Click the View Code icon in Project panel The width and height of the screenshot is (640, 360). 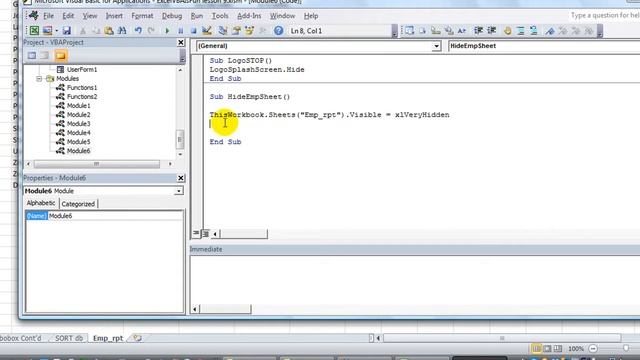pyautogui.click(x=32, y=56)
